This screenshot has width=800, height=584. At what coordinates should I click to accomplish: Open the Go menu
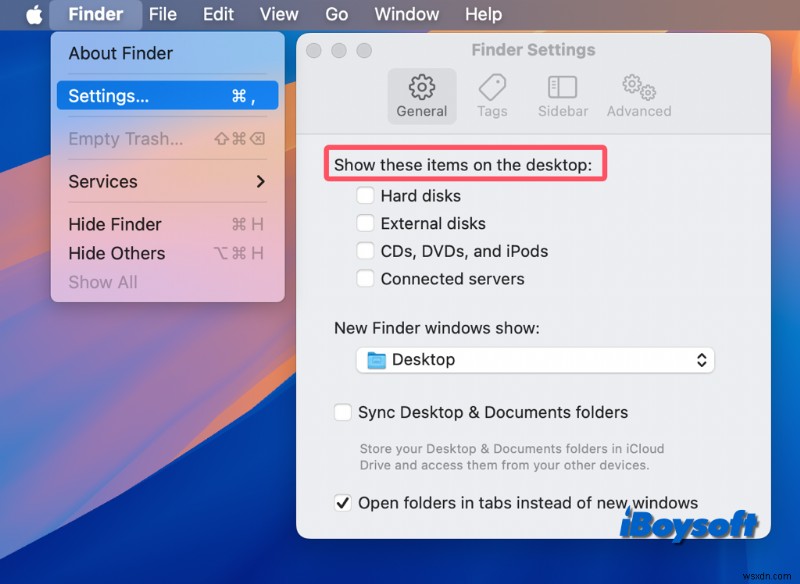point(337,14)
